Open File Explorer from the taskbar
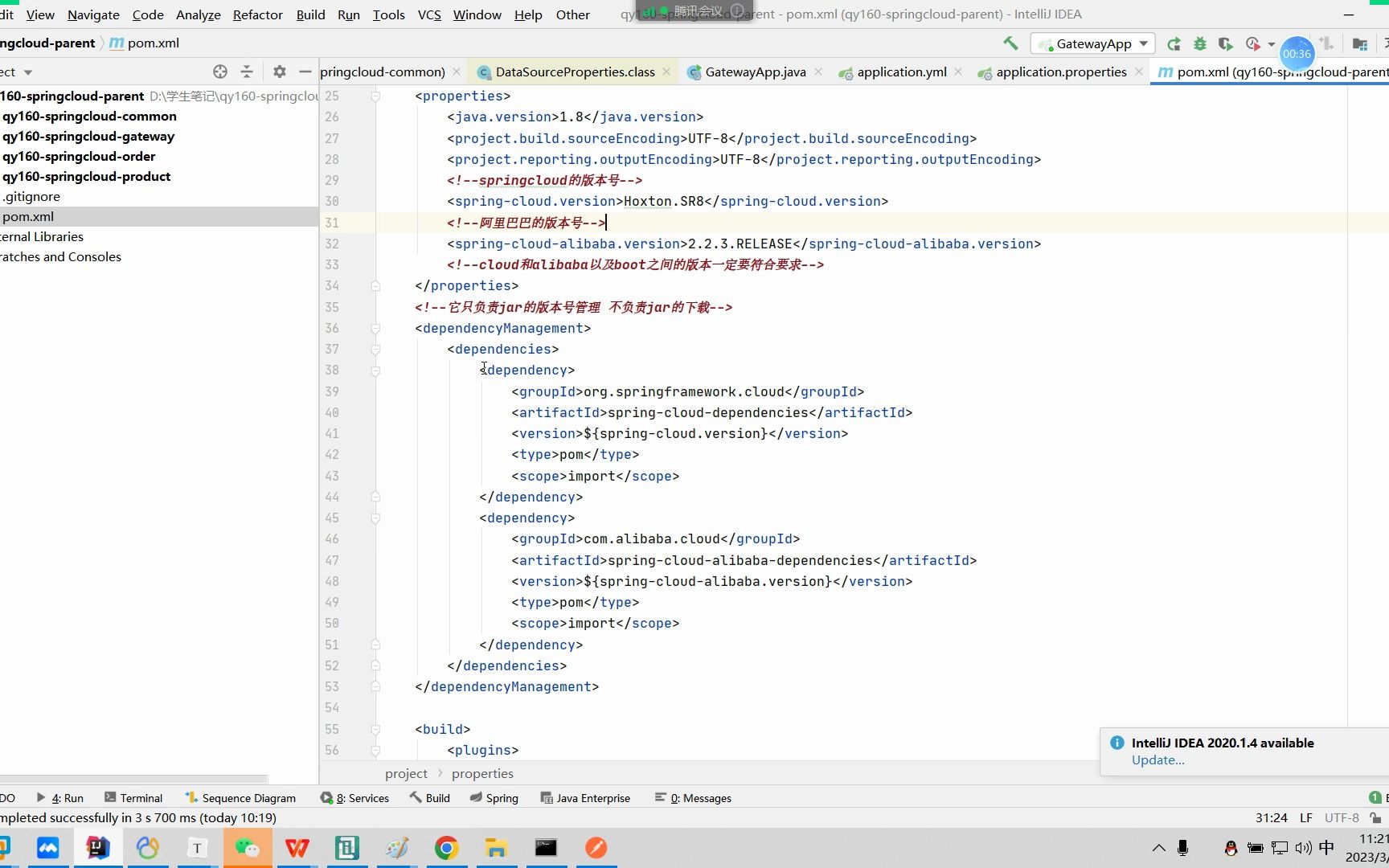Viewport: 1389px width, 868px height. tap(496, 848)
